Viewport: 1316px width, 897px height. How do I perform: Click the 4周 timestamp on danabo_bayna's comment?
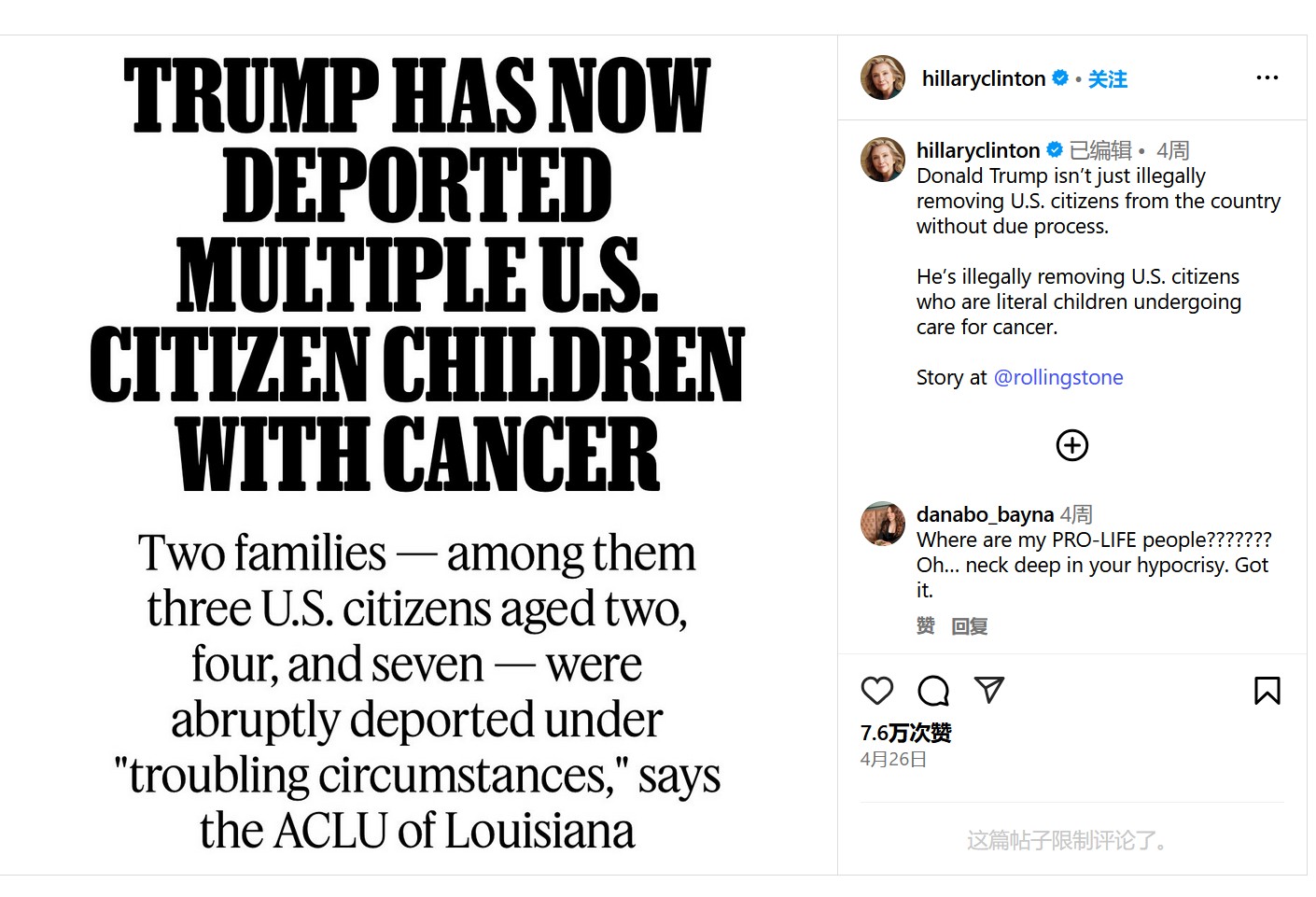[1076, 514]
